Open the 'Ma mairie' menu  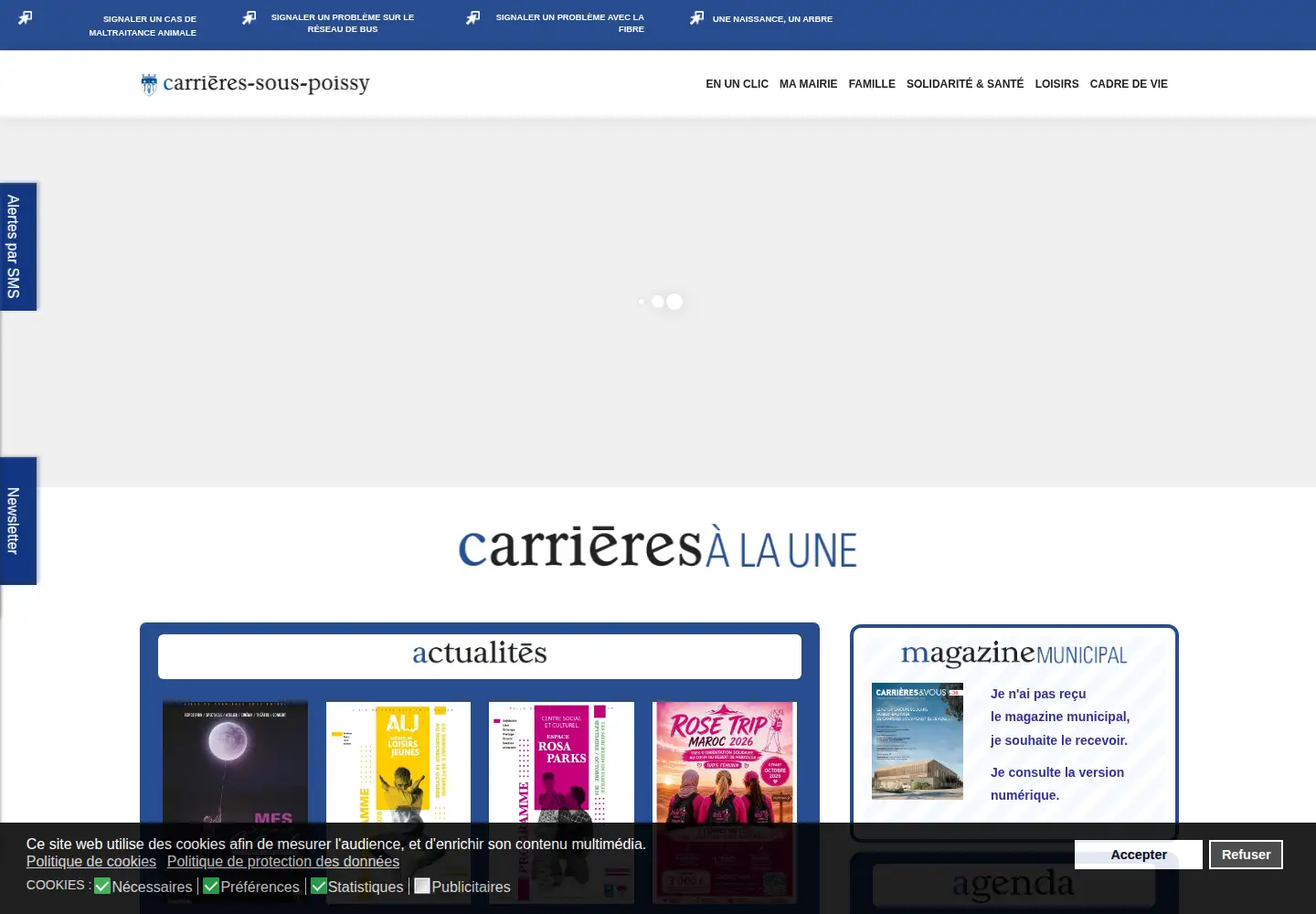point(808,83)
